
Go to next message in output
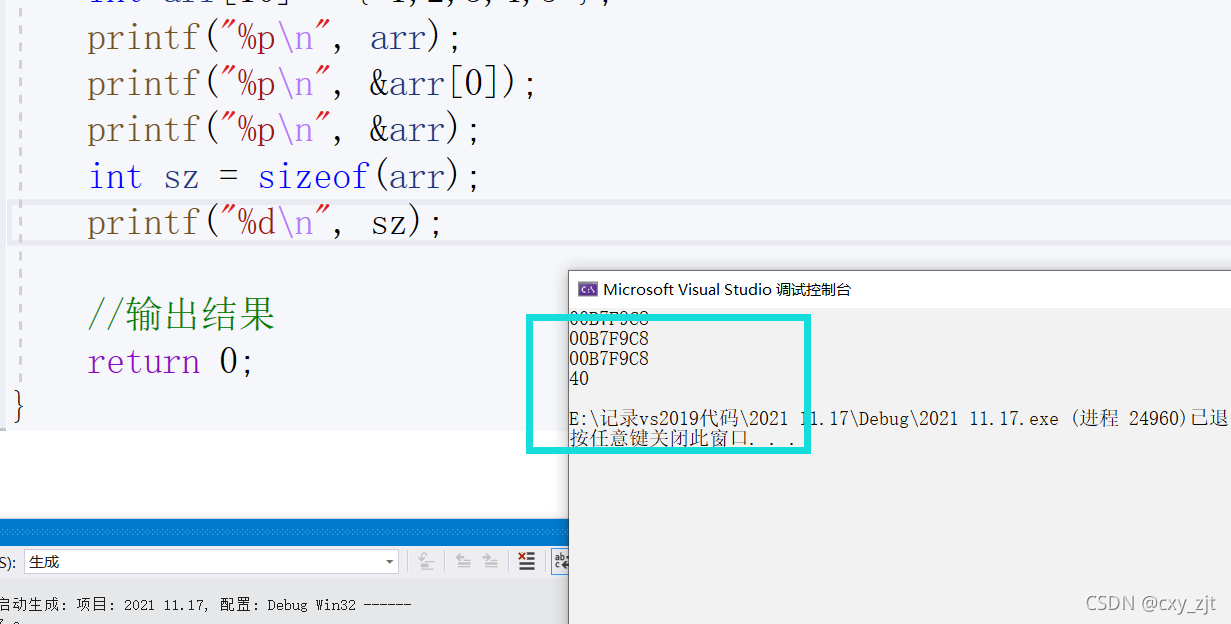(x=490, y=562)
